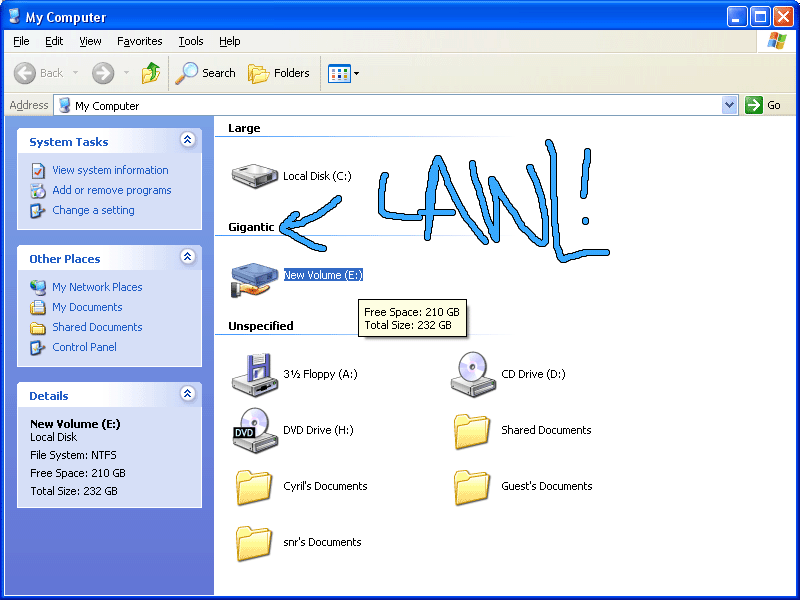Click the Control Panel icon in Other Places
800x600 pixels.
(x=37, y=347)
